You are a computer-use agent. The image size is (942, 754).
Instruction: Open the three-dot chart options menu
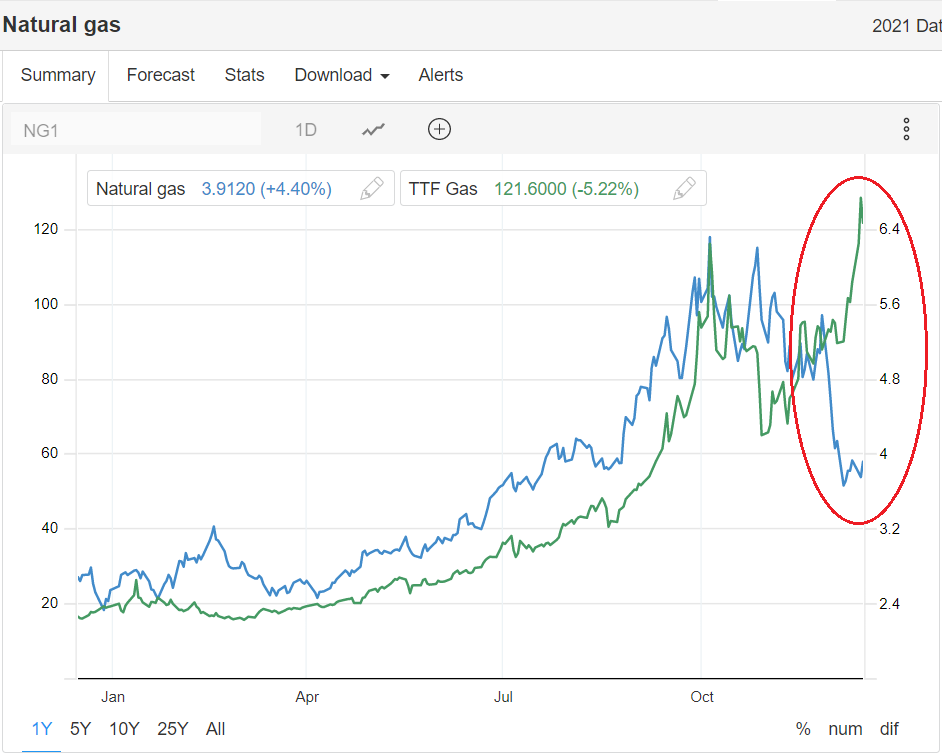point(906,129)
